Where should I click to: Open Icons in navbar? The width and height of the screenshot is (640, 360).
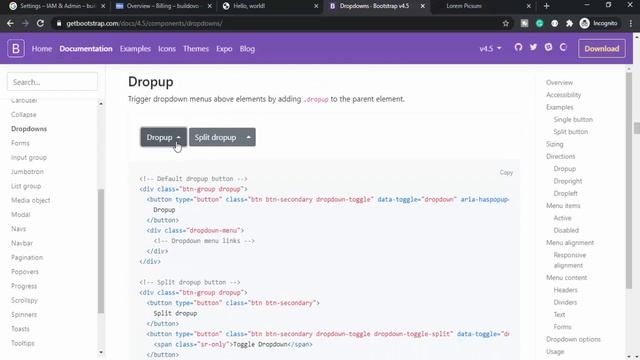tap(167, 49)
